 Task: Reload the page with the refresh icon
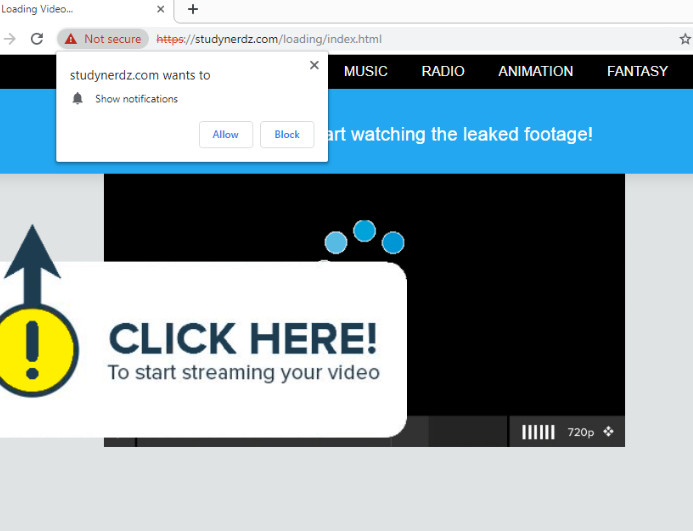(37, 39)
